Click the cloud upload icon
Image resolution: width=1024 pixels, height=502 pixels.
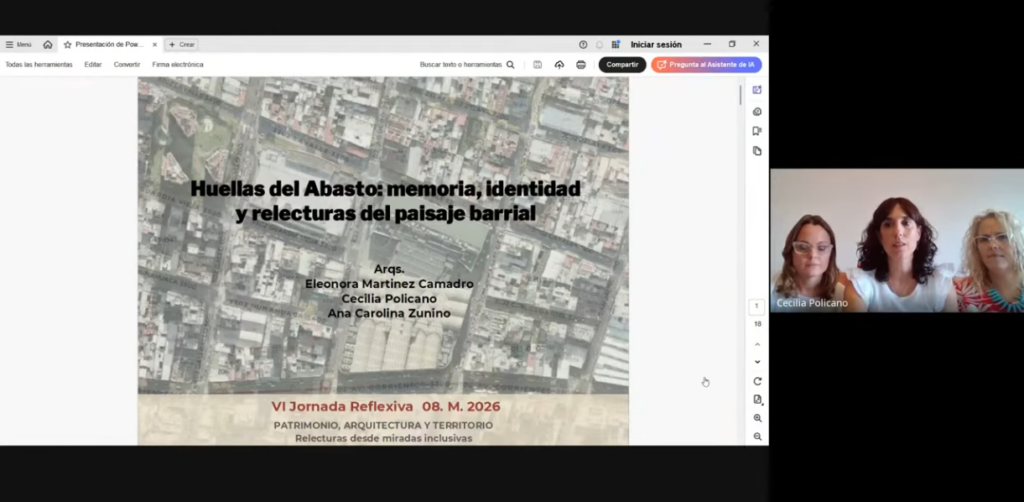(559, 64)
